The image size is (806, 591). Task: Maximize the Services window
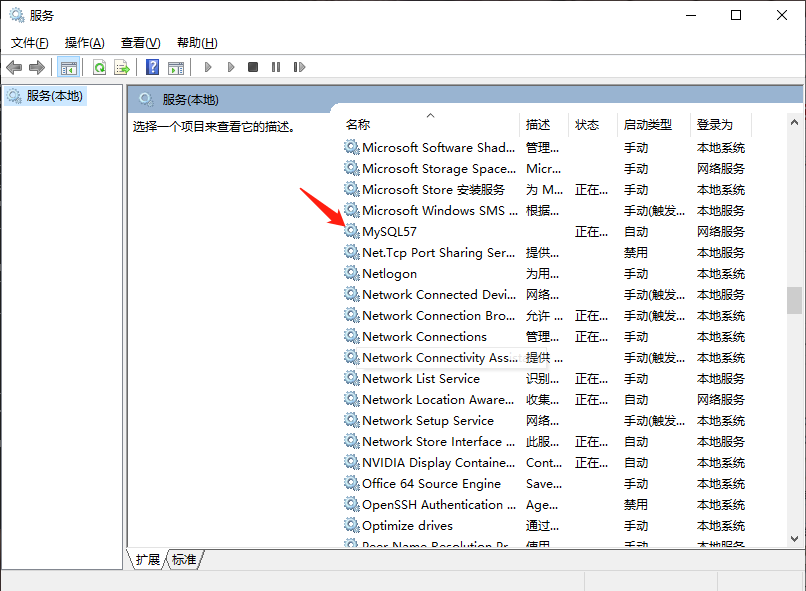pos(736,15)
